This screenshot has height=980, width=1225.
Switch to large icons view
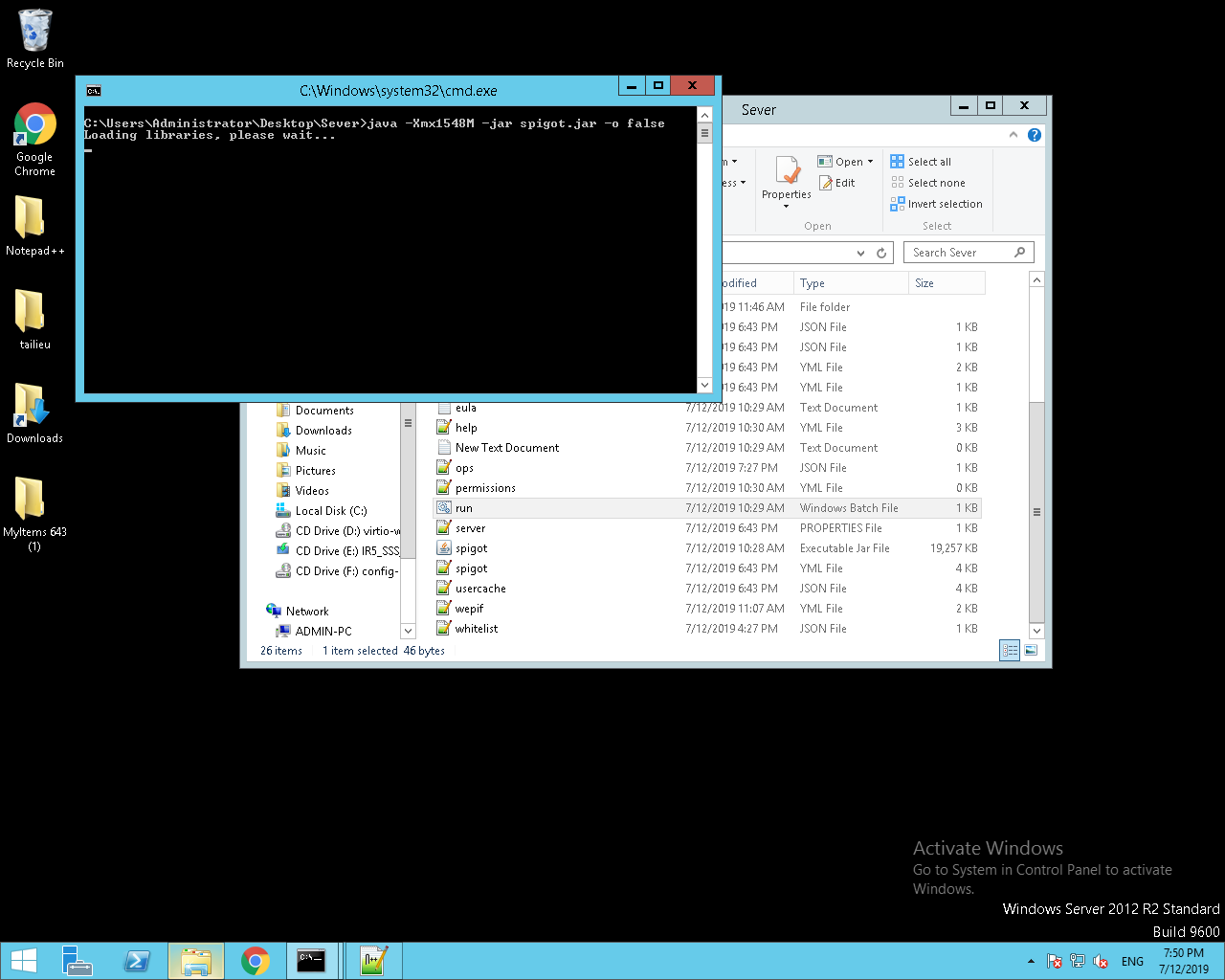1031,651
